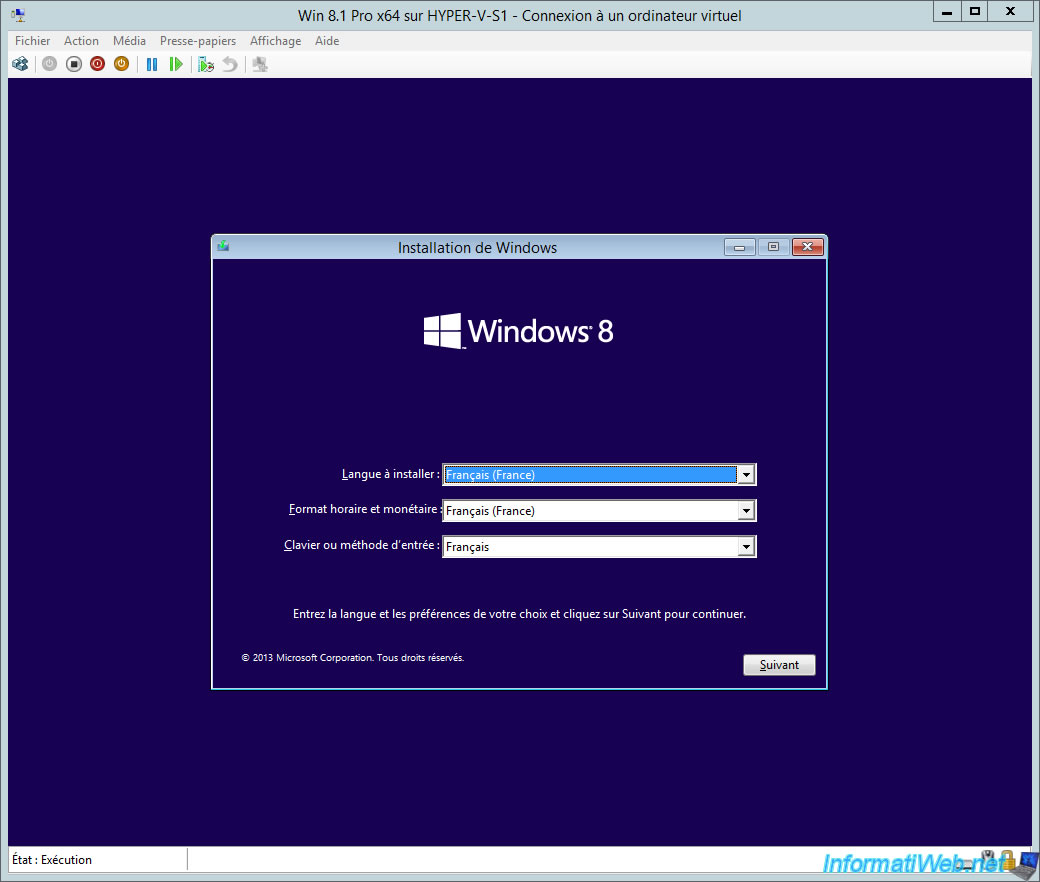The height and width of the screenshot is (882, 1040).
Task: Click the 'État : Exécution' status text
Action: pos(52,859)
